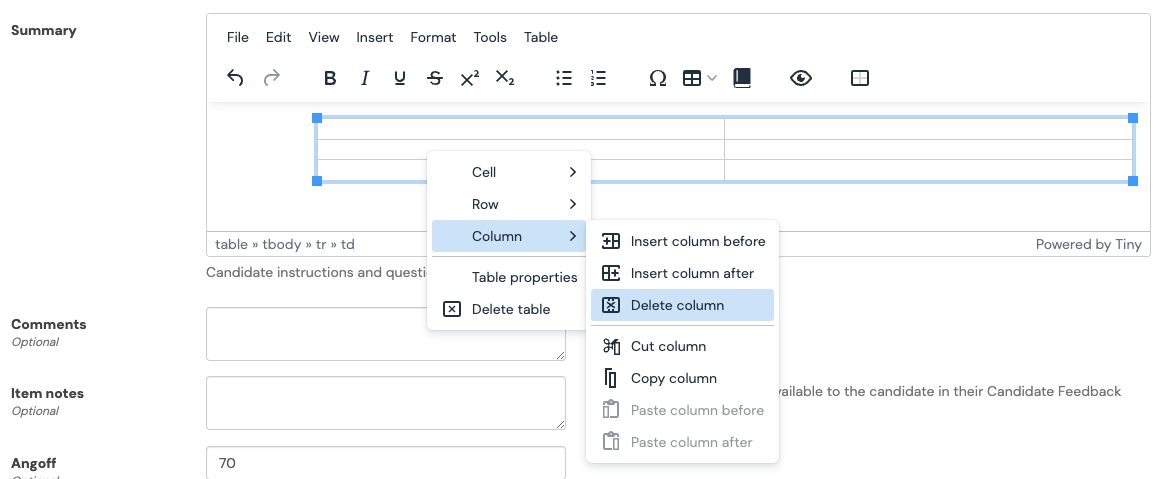Undo the last edit

pos(235,78)
